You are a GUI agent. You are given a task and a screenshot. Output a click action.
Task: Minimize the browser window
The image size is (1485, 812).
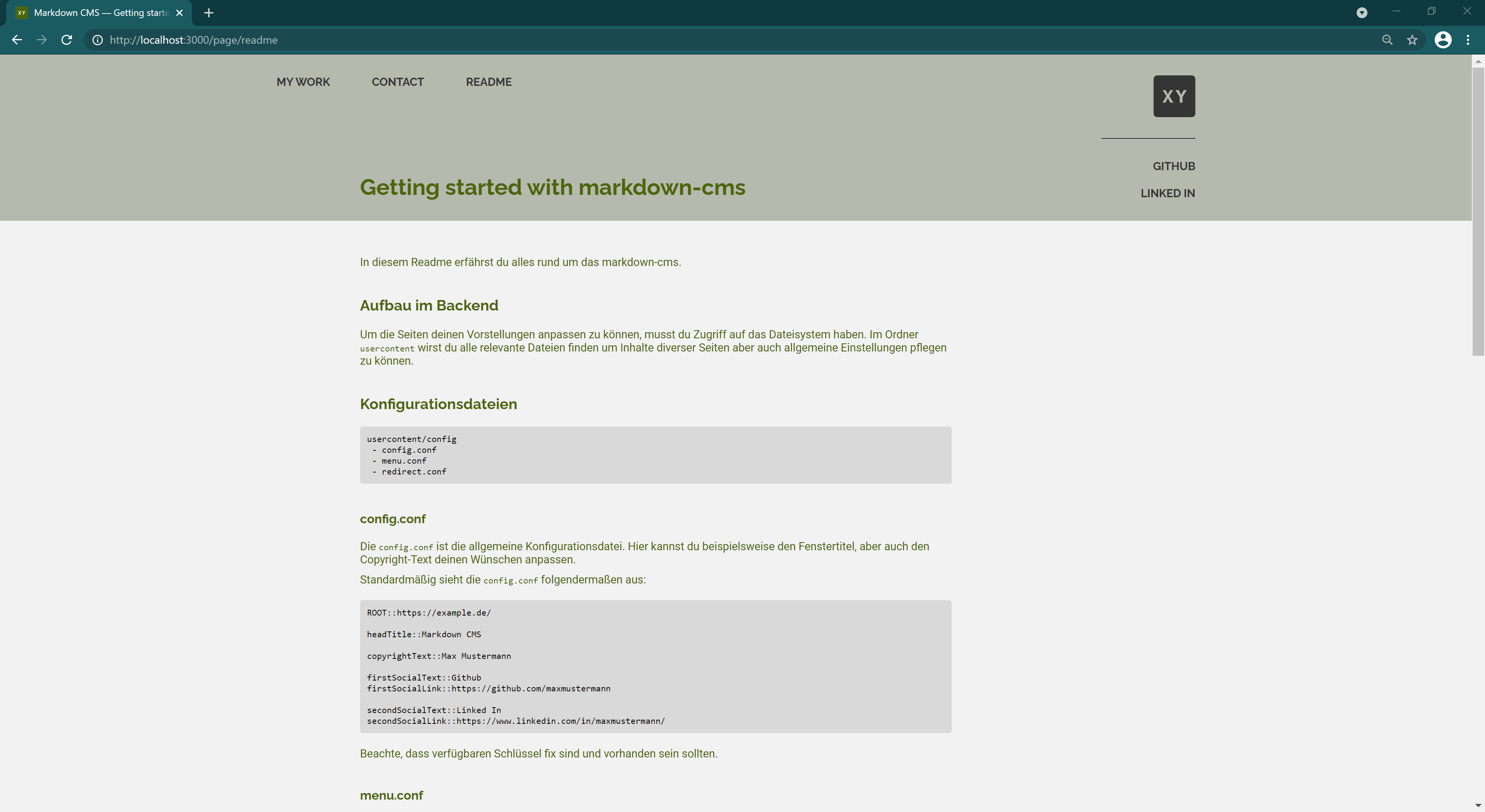point(1396,12)
